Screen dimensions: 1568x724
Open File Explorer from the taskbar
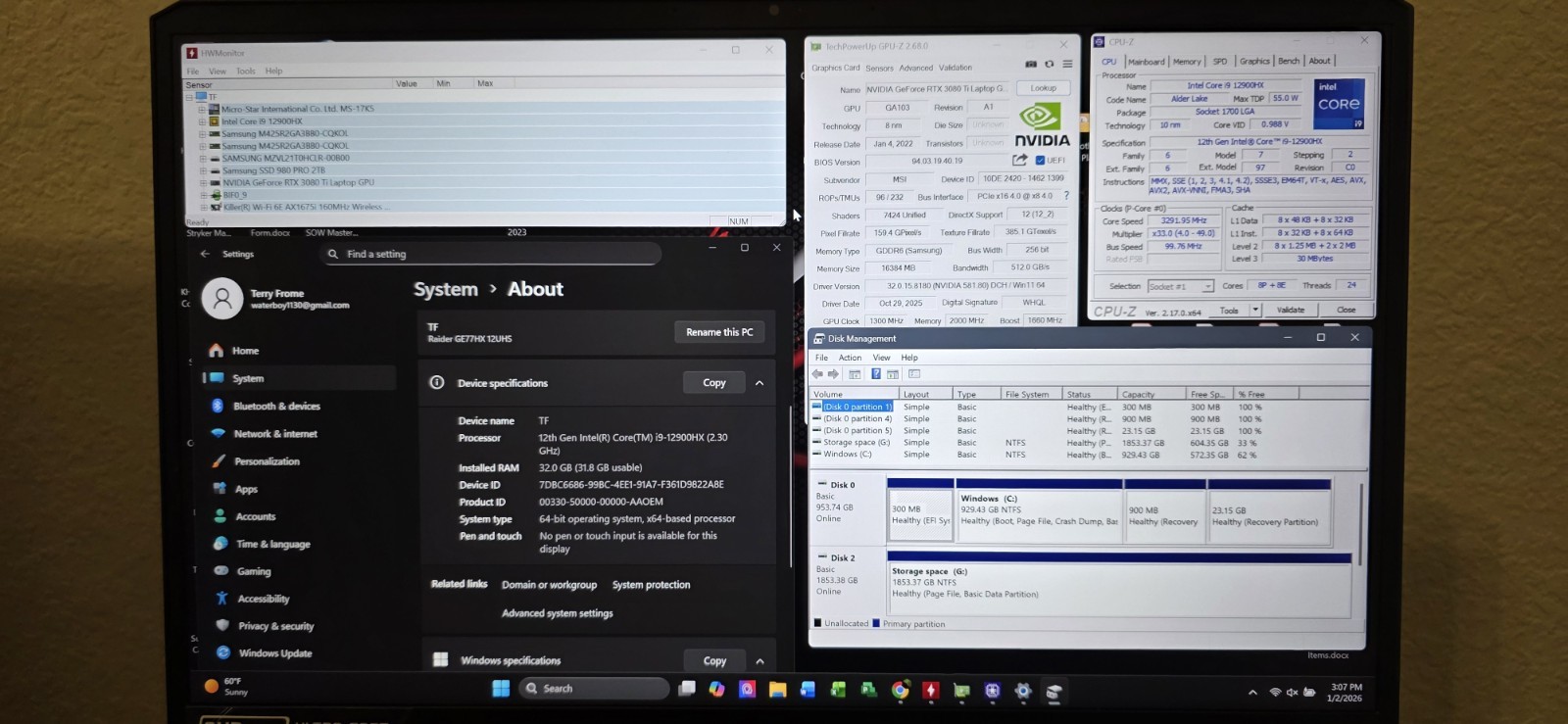click(x=777, y=690)
